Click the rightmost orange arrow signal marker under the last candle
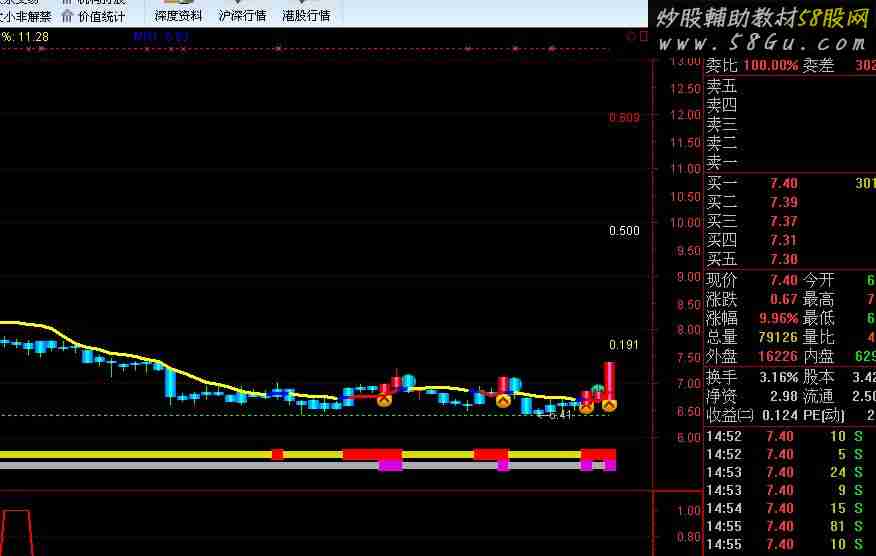The height and width of the screenshot is (556, 876). click(x=609, y=405)
